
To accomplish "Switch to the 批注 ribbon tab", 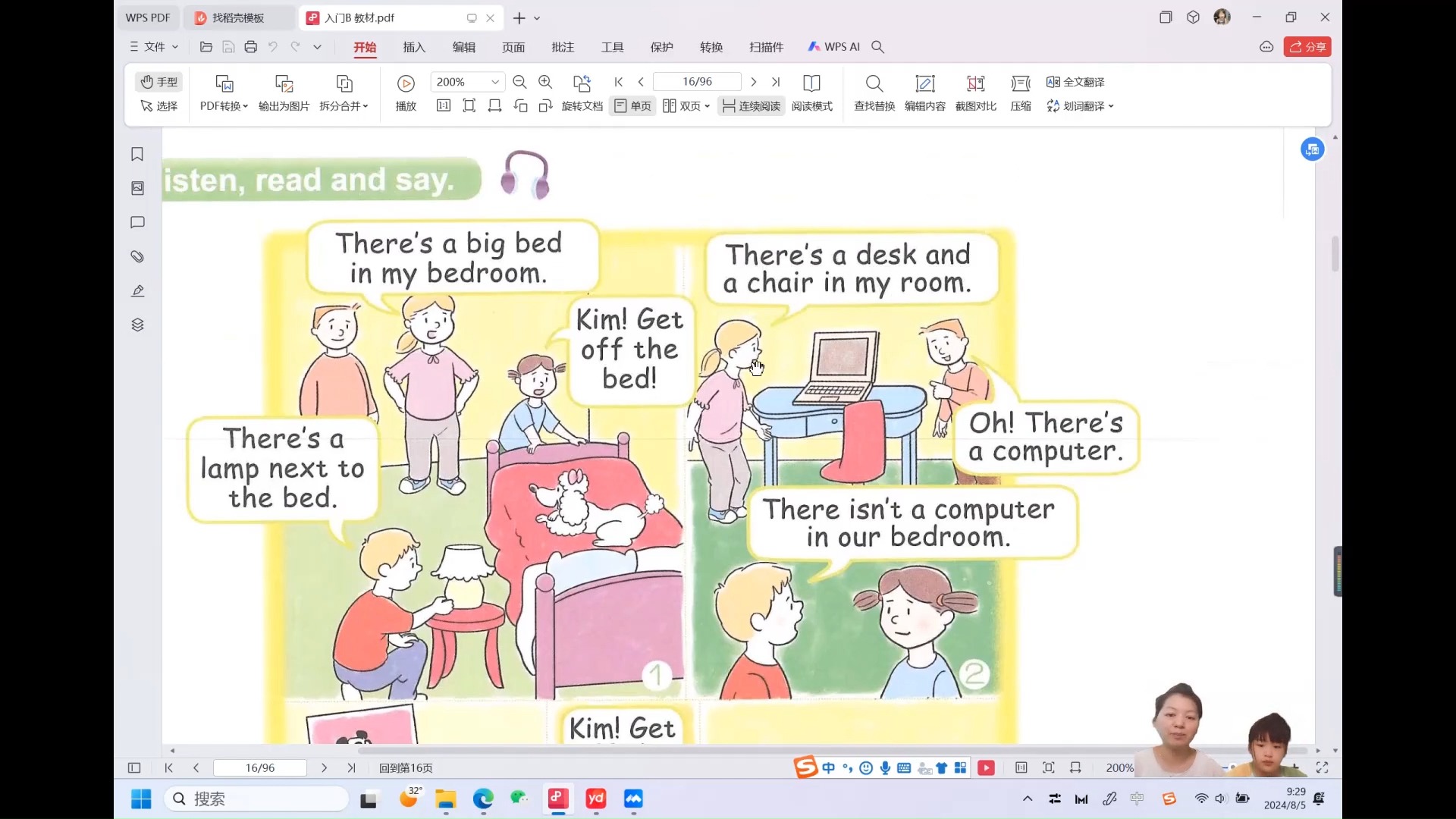I will 563,47.
